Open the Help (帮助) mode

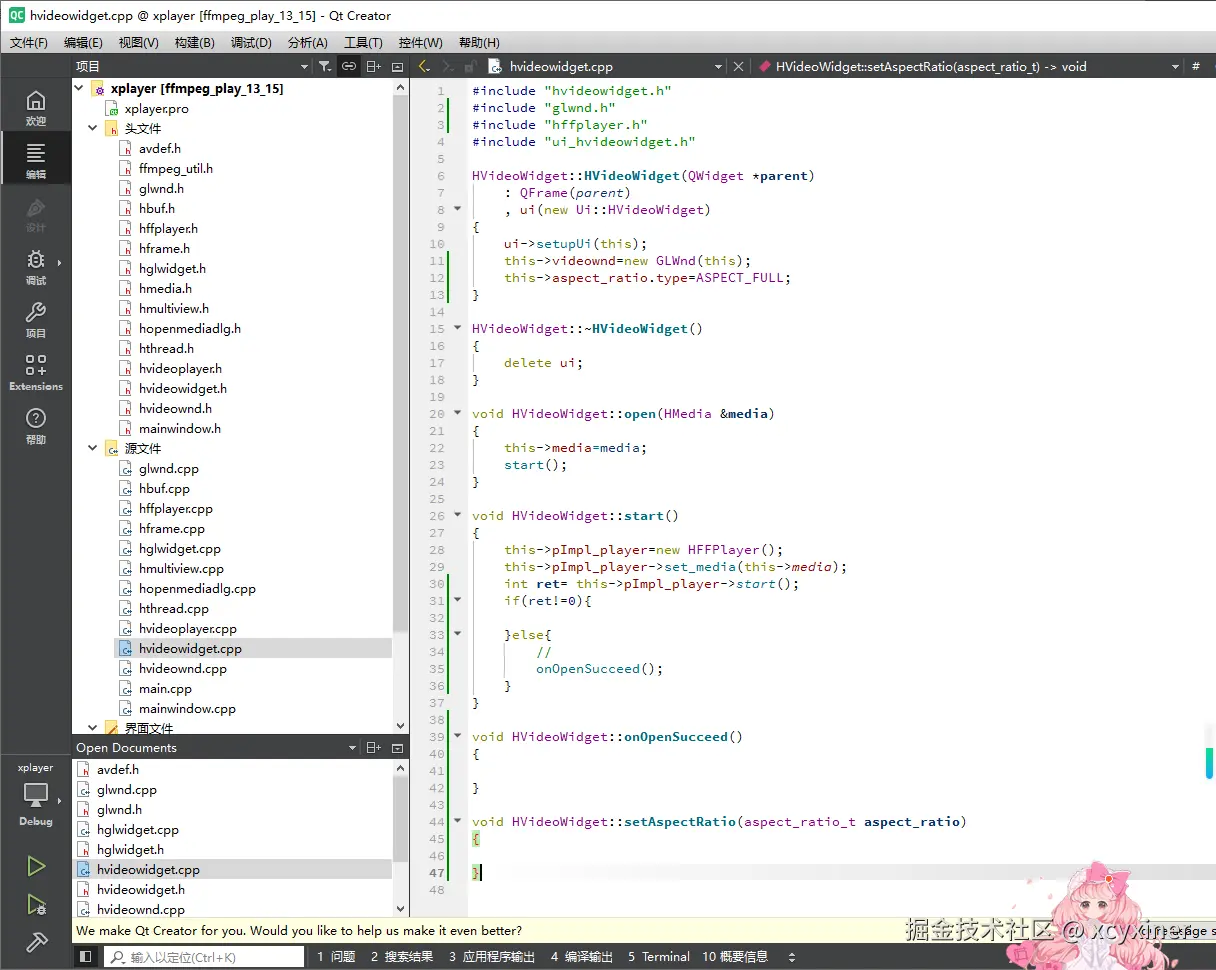(x=36, y=426)
